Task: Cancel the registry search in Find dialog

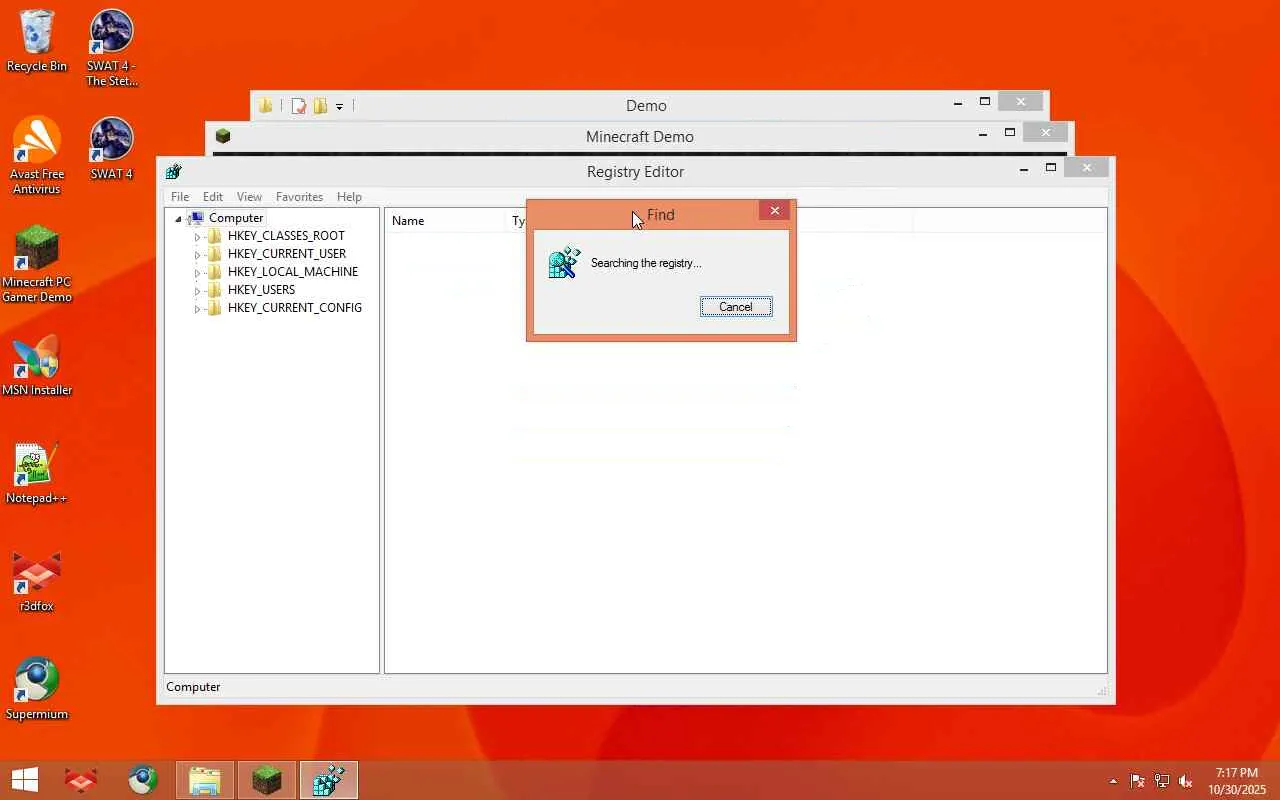Action: 736,307
